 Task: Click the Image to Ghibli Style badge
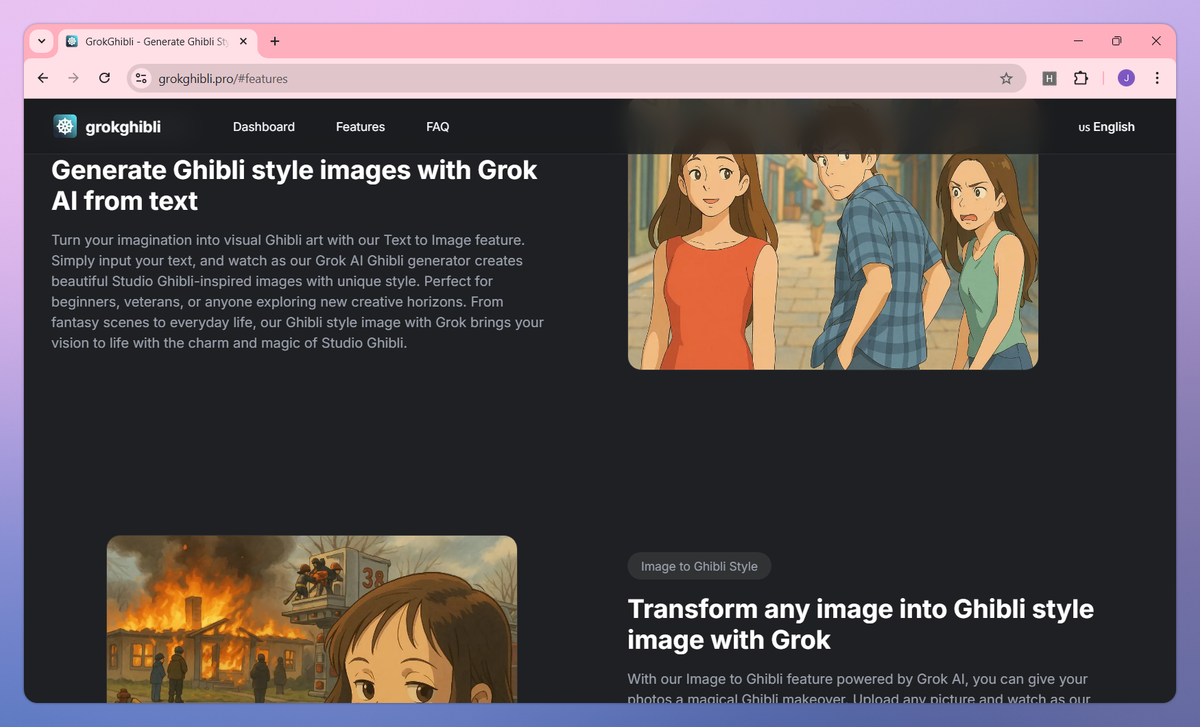[699, 566]
